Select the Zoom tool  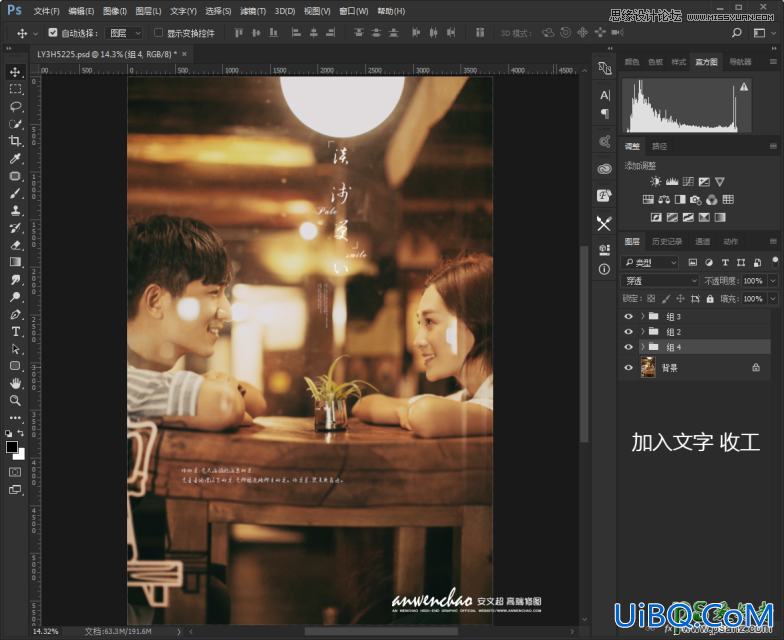click(x=15, y=400)
